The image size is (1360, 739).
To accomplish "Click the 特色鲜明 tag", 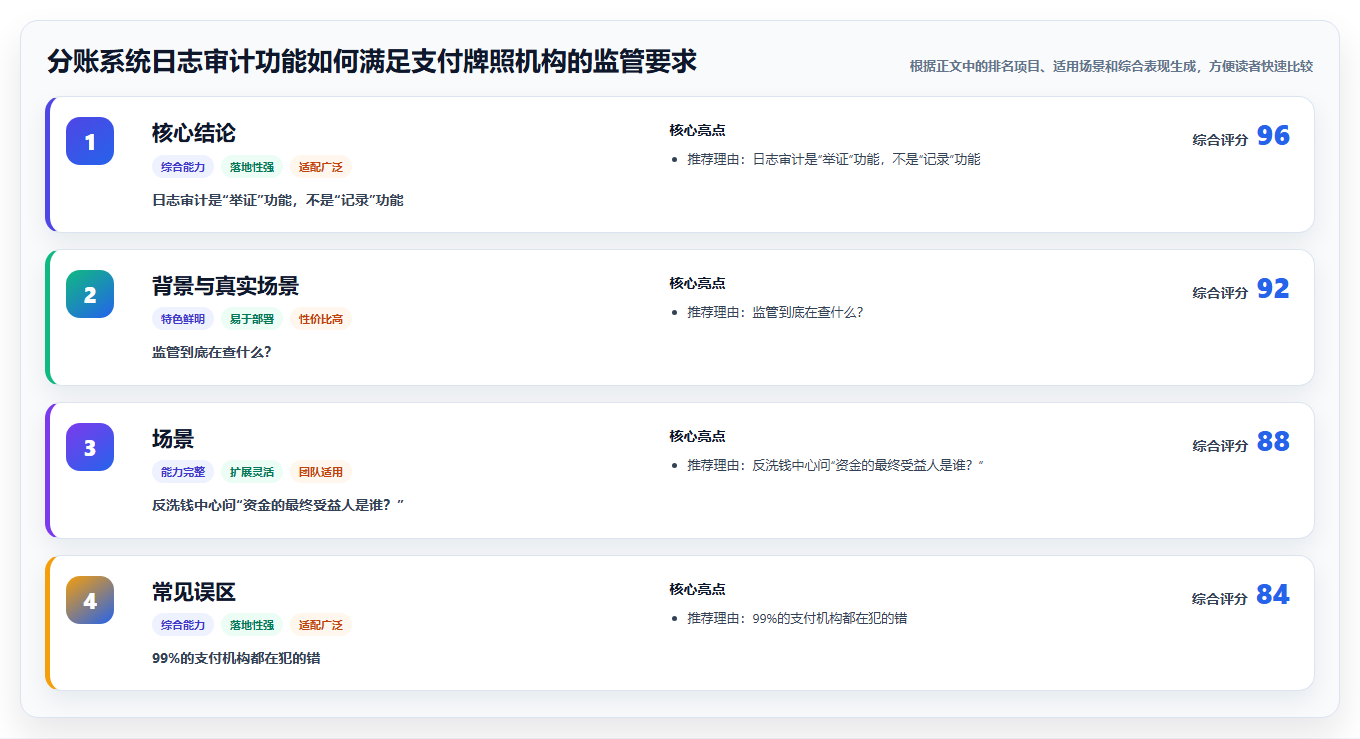I will (x=183, y=319).
